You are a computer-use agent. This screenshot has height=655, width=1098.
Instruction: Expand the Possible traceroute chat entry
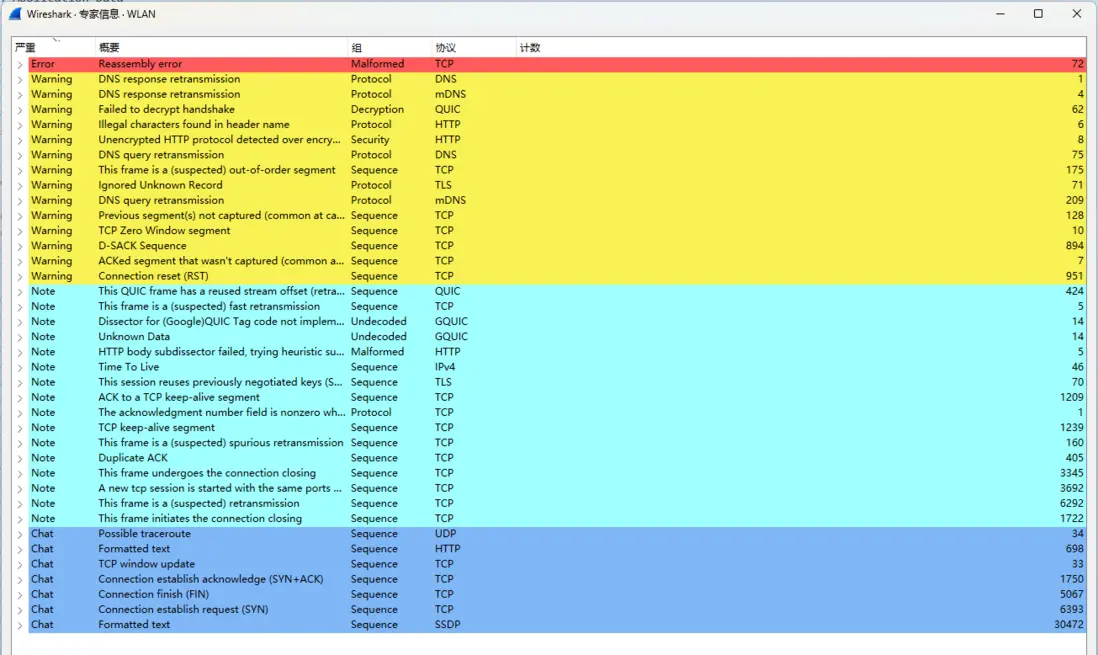click(x=20, y=534)
